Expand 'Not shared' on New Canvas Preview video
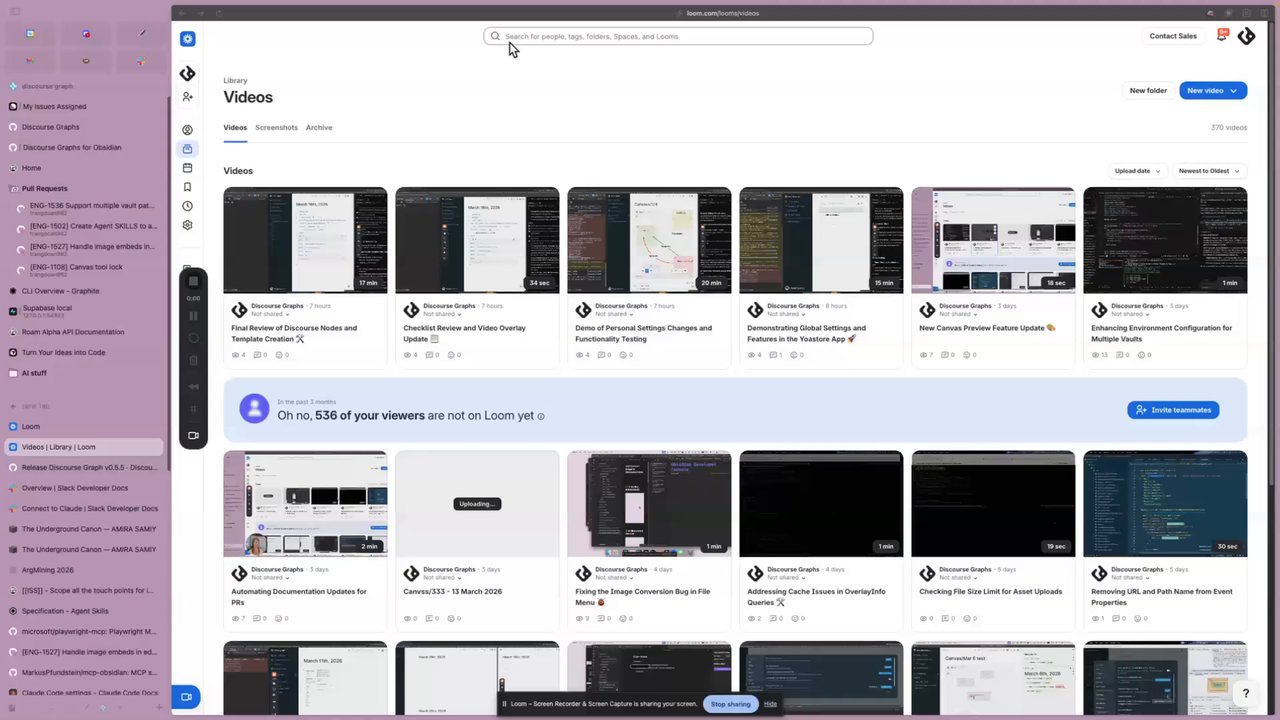1280x720 pixels. point(960,314)
